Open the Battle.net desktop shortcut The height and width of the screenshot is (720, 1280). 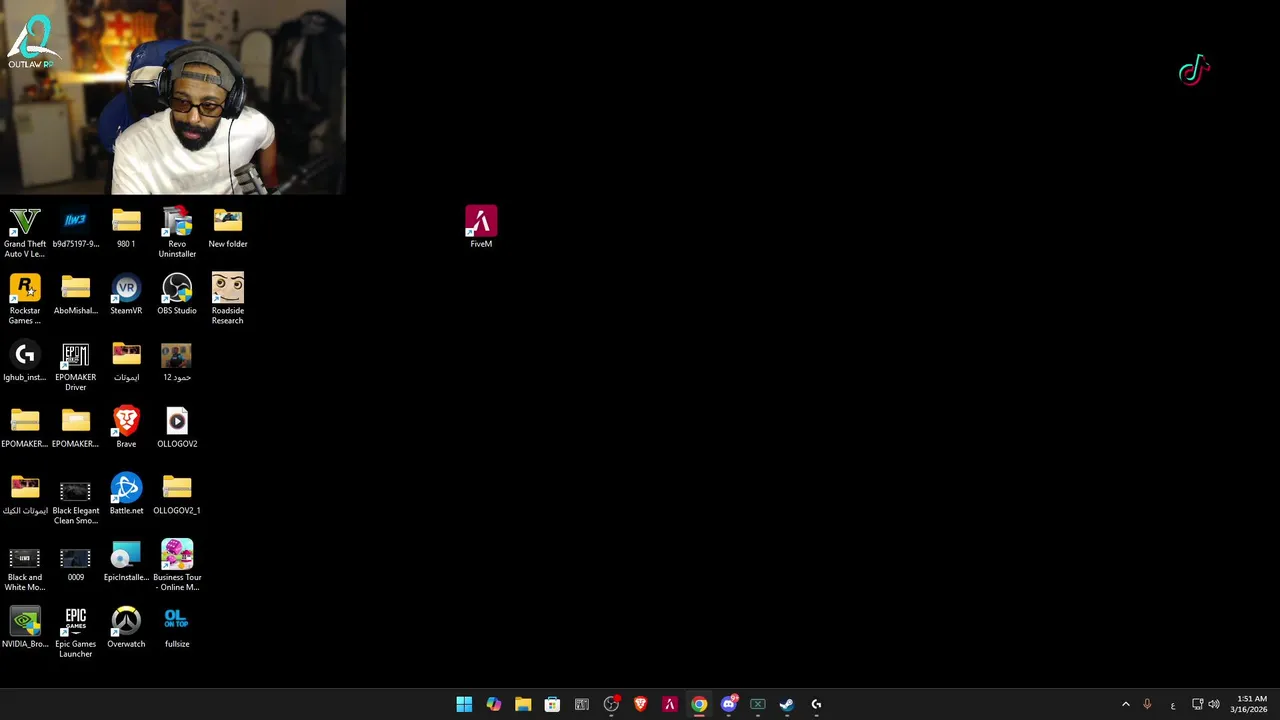(126, 495)
